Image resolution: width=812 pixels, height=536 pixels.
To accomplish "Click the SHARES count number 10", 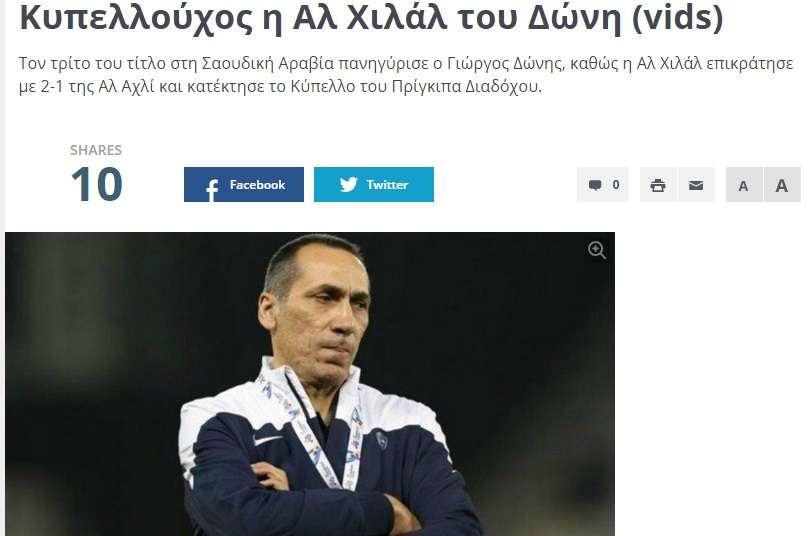I will (x=96, y=184).
